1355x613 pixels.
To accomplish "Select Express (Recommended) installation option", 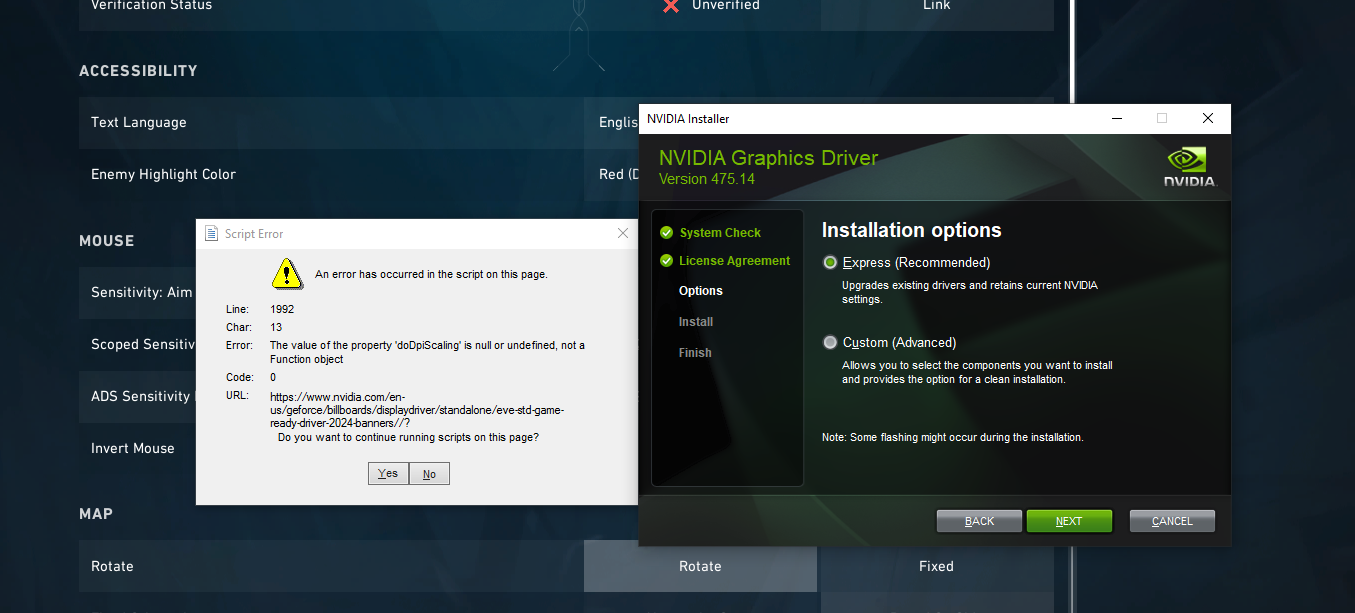I will (830, 263).
